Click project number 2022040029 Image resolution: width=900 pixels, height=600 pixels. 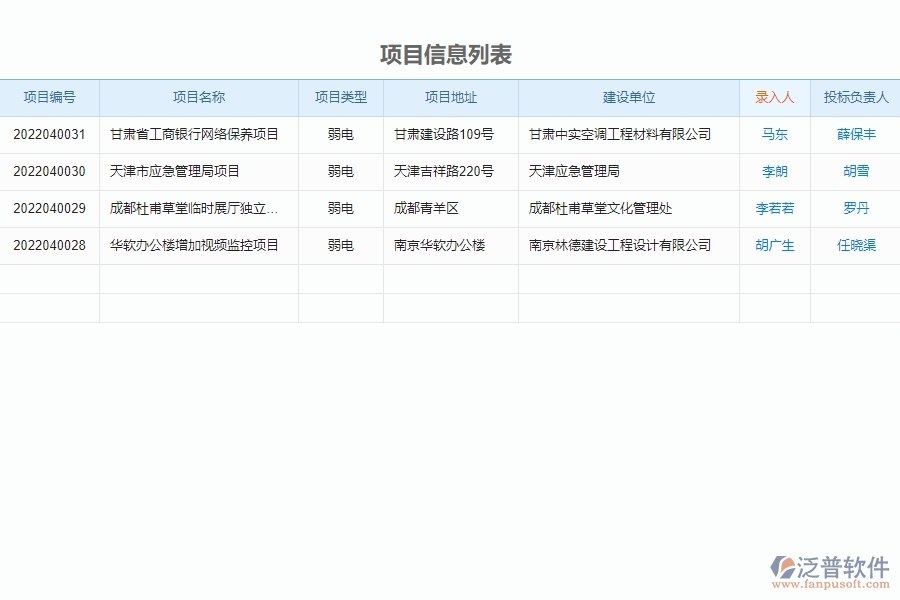coord(48,208)
